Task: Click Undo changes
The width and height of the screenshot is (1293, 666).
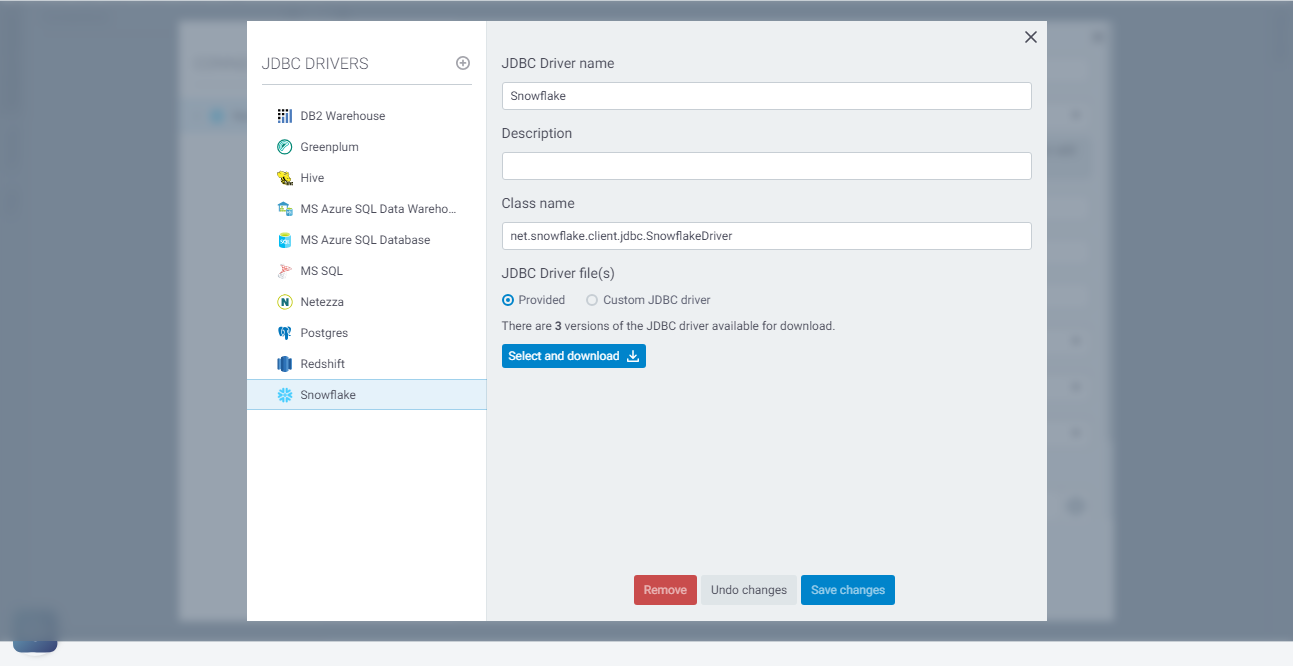Action: (x=748, y=589)
